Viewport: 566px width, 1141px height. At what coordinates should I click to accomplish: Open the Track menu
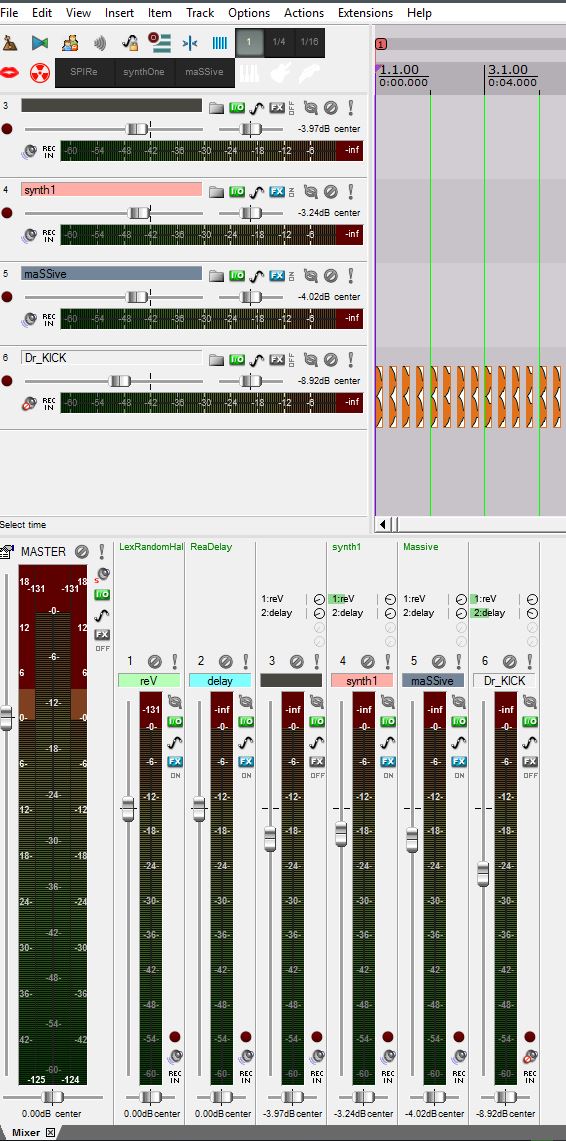point(200,12)
